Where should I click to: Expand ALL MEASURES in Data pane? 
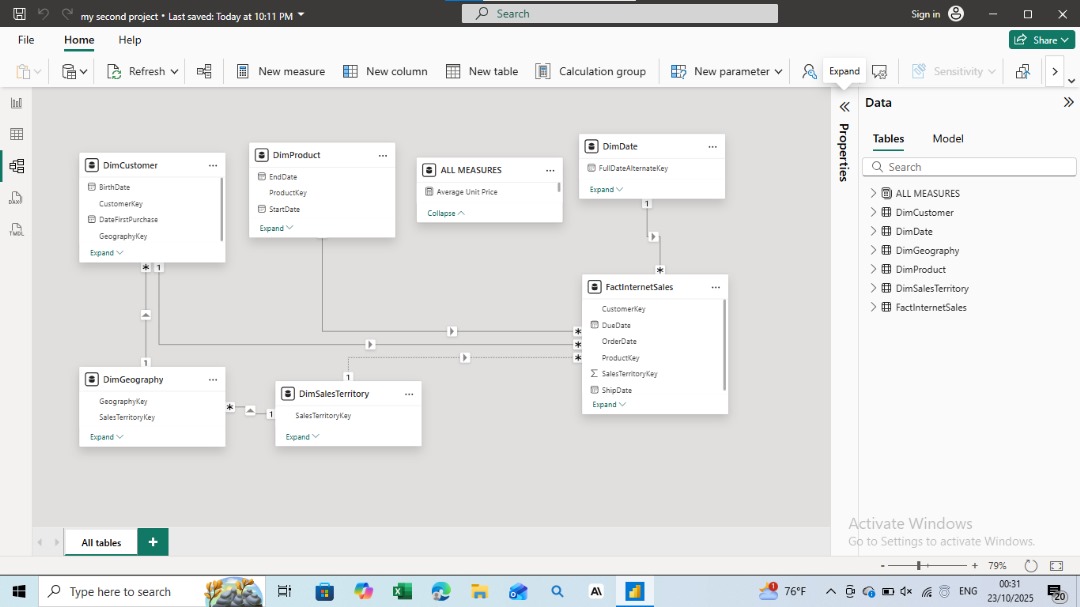[x=873, y=194]
